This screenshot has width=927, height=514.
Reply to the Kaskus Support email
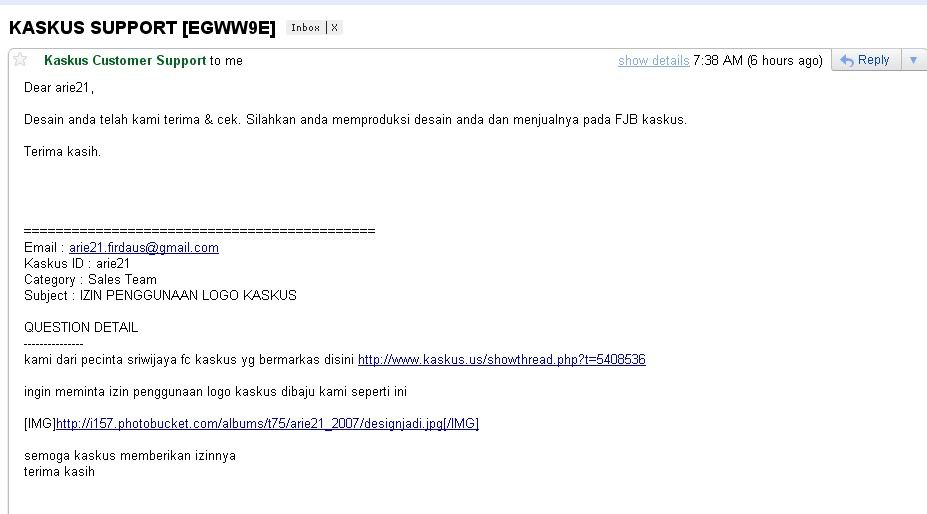866,60
